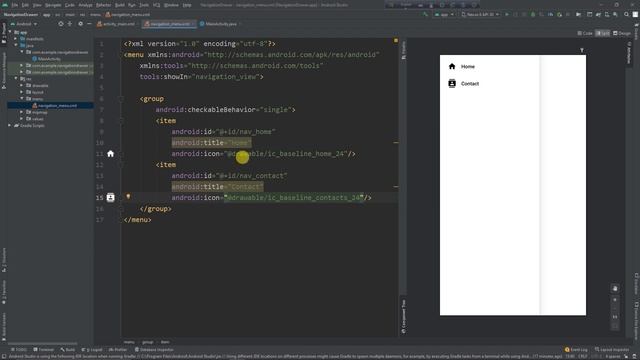Viewport: 640px width, 360px height.
Task: Switch editor to Design view mode
Action: click(x=622, y=33)
